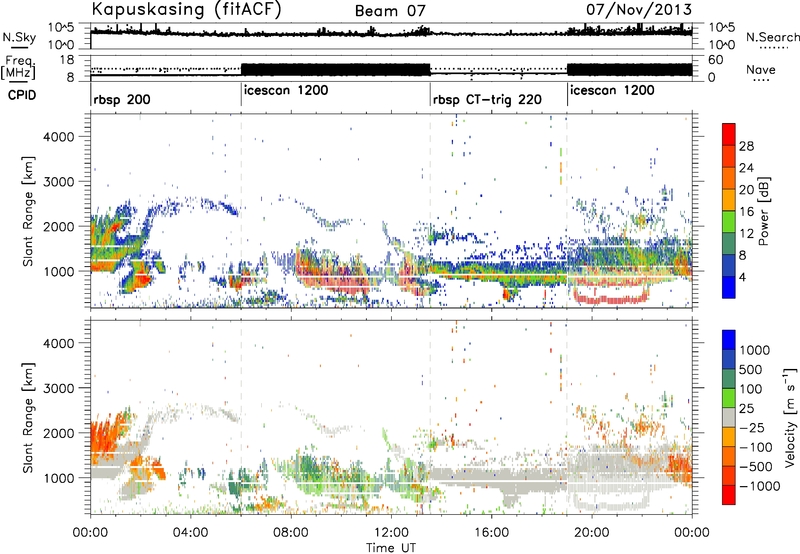
Task: Click the '1000' velocity colorbar tick
Action: click(x=755, y=350)
